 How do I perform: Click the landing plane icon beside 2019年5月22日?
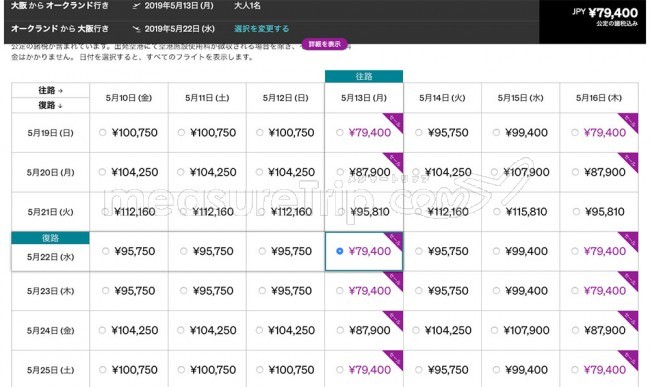click(x=136, y=29)
